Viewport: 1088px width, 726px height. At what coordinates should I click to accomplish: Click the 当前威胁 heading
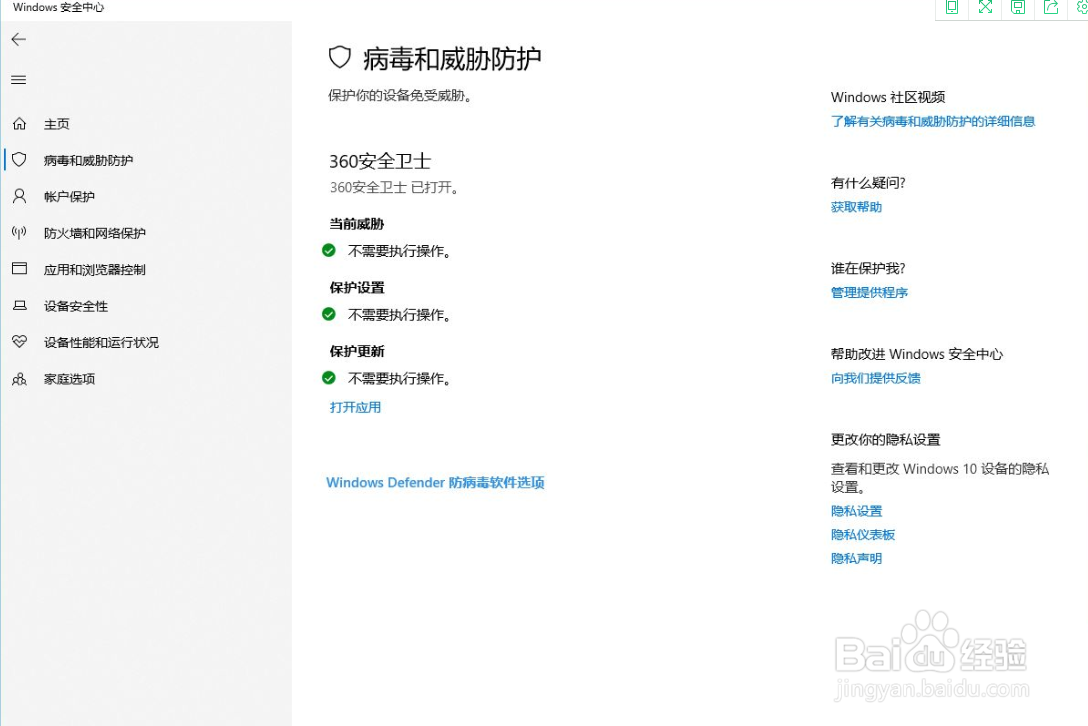357,224
